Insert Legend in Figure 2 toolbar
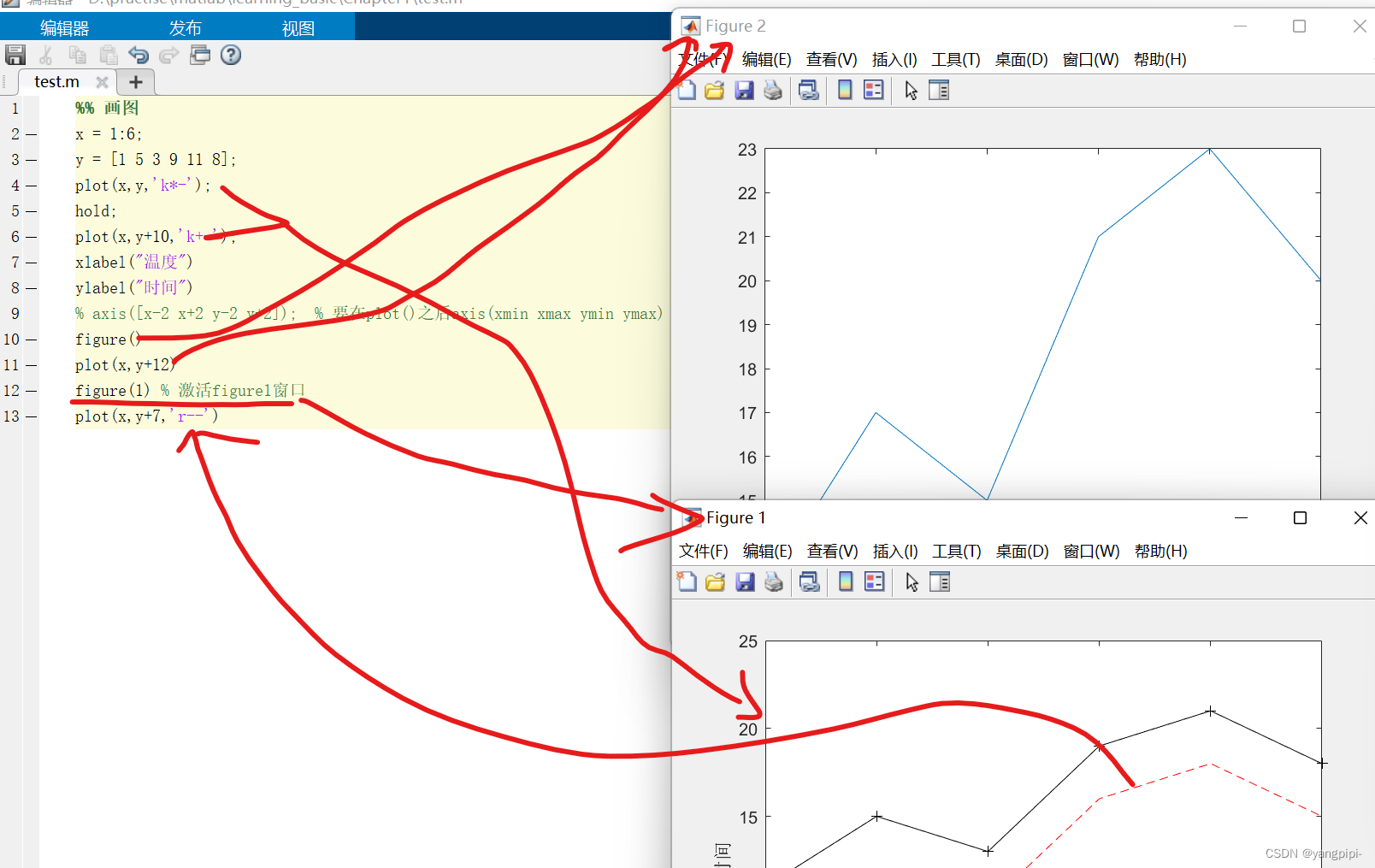1375x868 pixels. click(873, 91)
